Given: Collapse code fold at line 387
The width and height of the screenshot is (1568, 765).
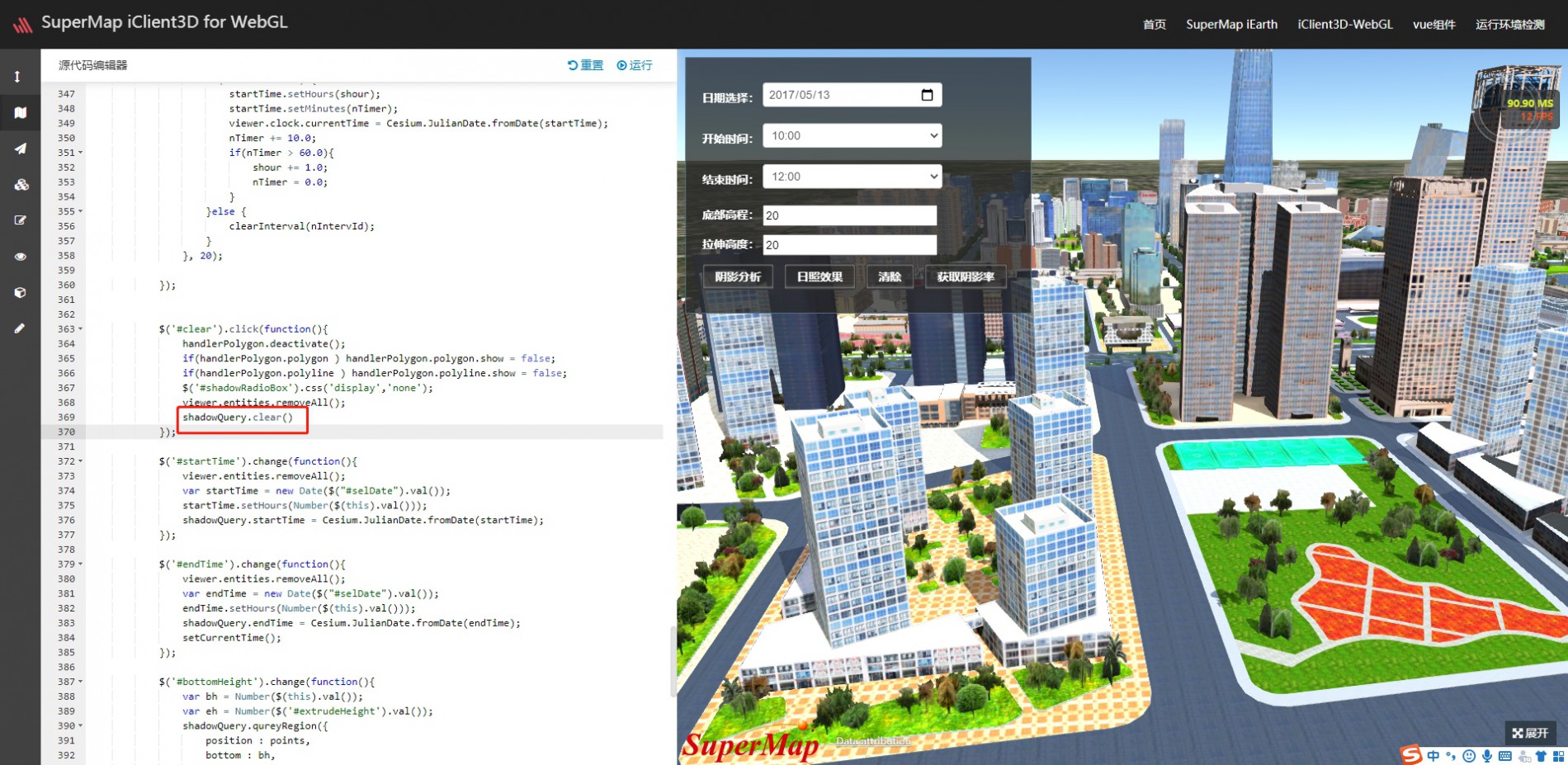Looking at the screenshot, I should [x=80, y=682].
